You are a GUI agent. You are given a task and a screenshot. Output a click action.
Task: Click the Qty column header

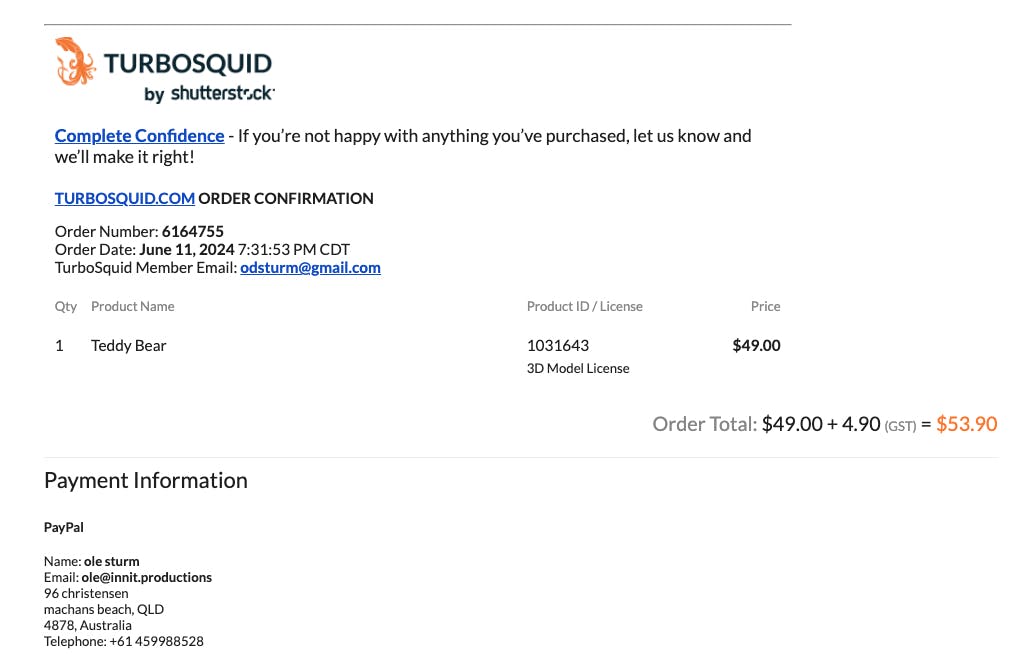[66, 306]
